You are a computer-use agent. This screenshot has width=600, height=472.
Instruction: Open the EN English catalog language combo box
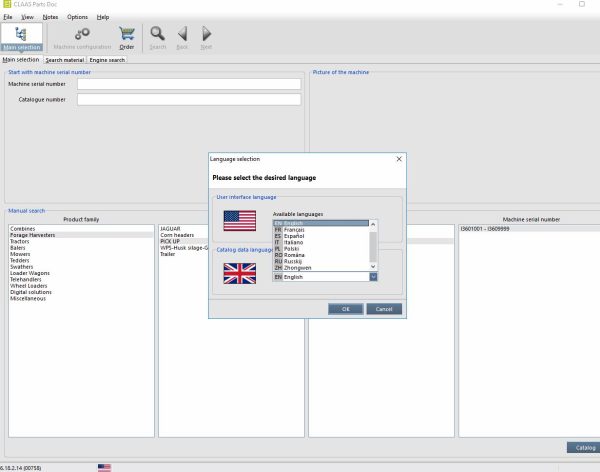coord(325,277)
